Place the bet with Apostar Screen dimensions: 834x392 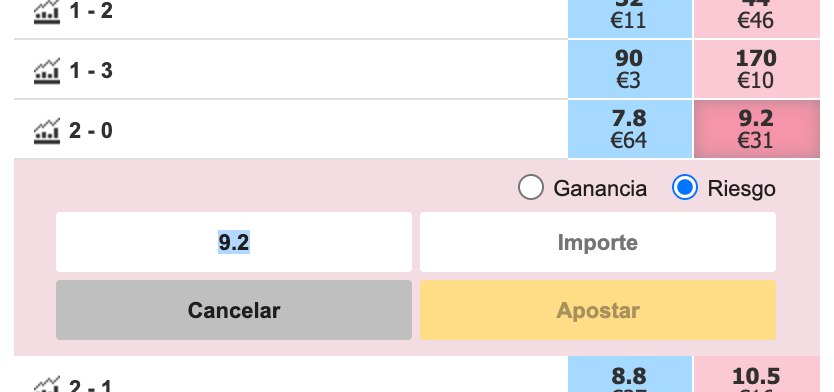click(x=597, y=310)
